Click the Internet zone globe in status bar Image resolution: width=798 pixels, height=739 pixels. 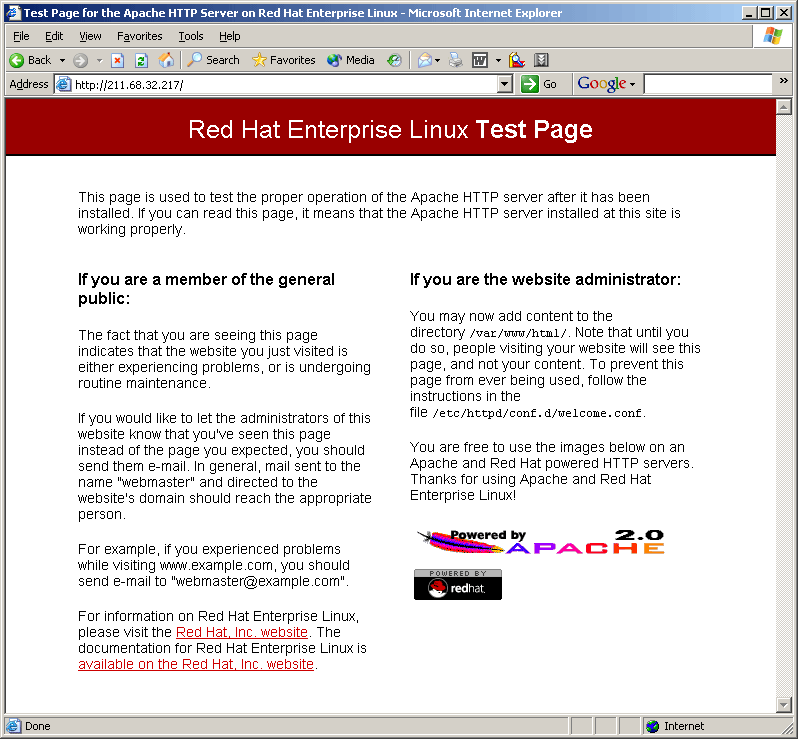point(652,726)
